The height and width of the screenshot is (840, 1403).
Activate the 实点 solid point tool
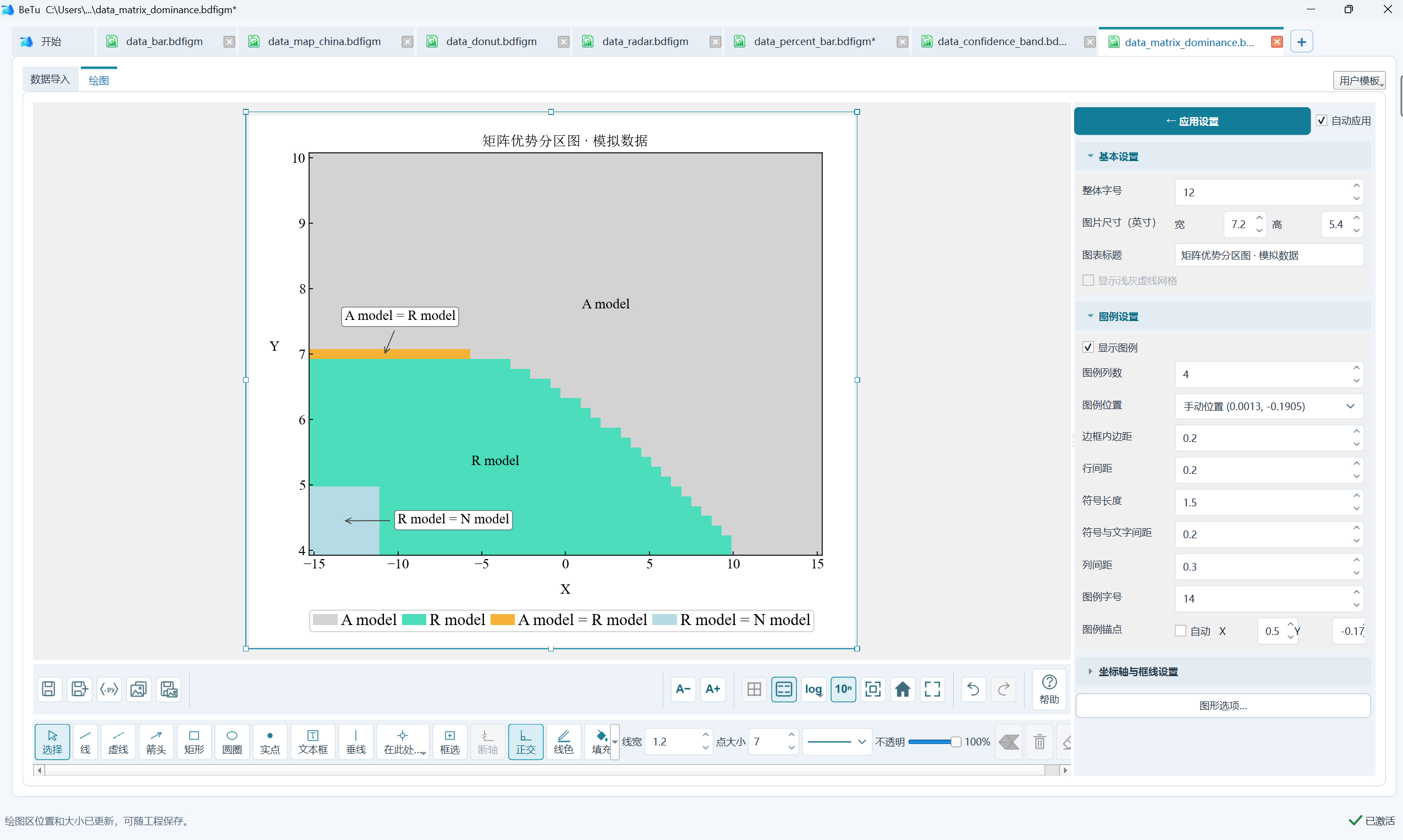269,742
